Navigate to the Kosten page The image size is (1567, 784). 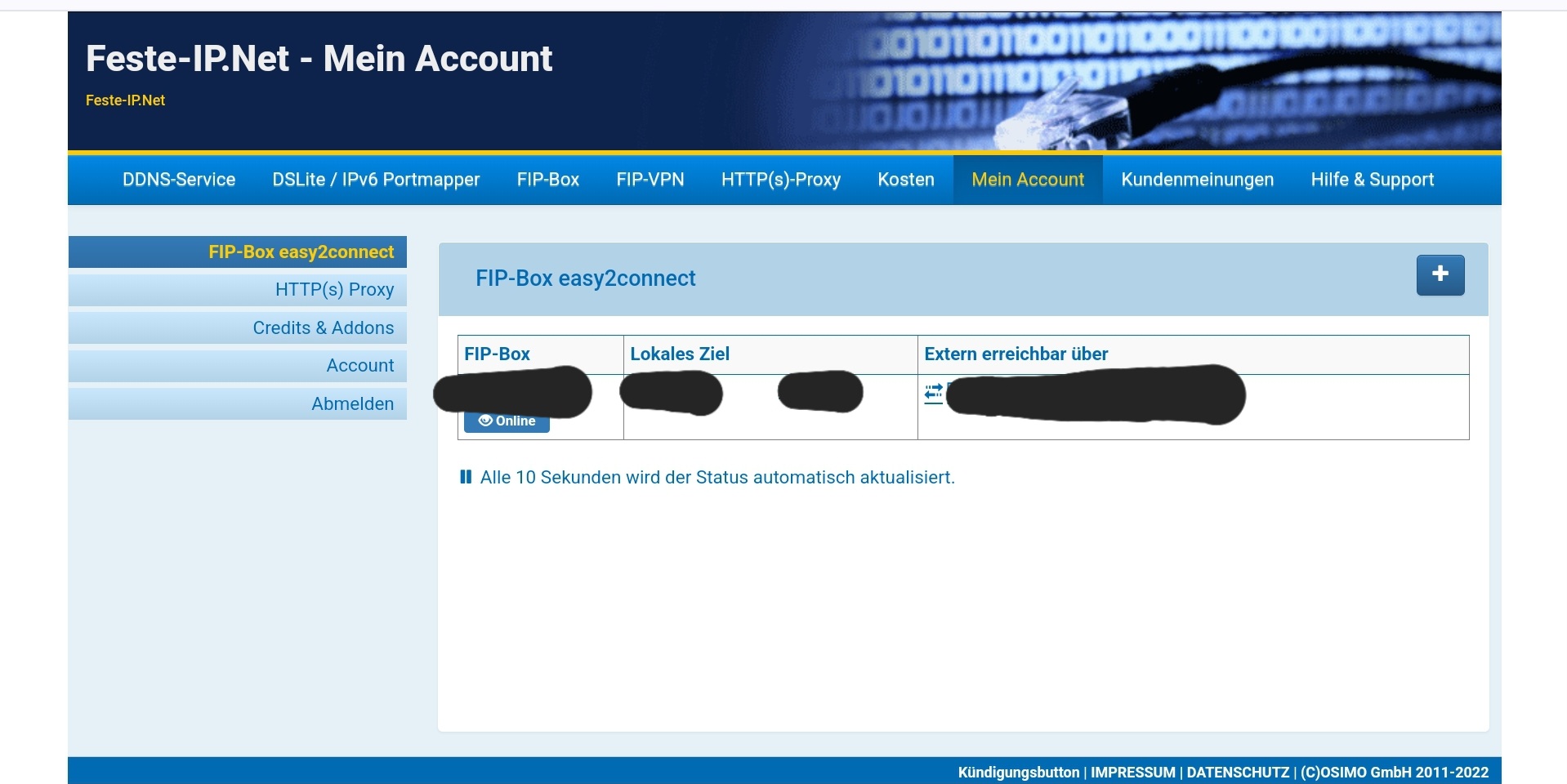[906, 180]
